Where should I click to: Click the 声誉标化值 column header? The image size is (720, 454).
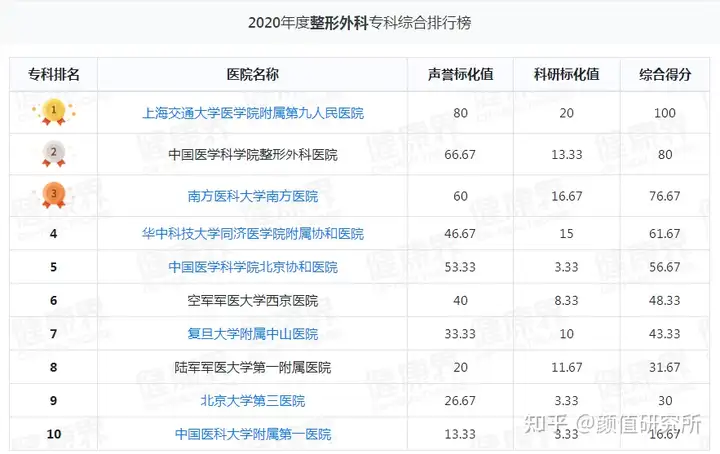coord(461,74)
